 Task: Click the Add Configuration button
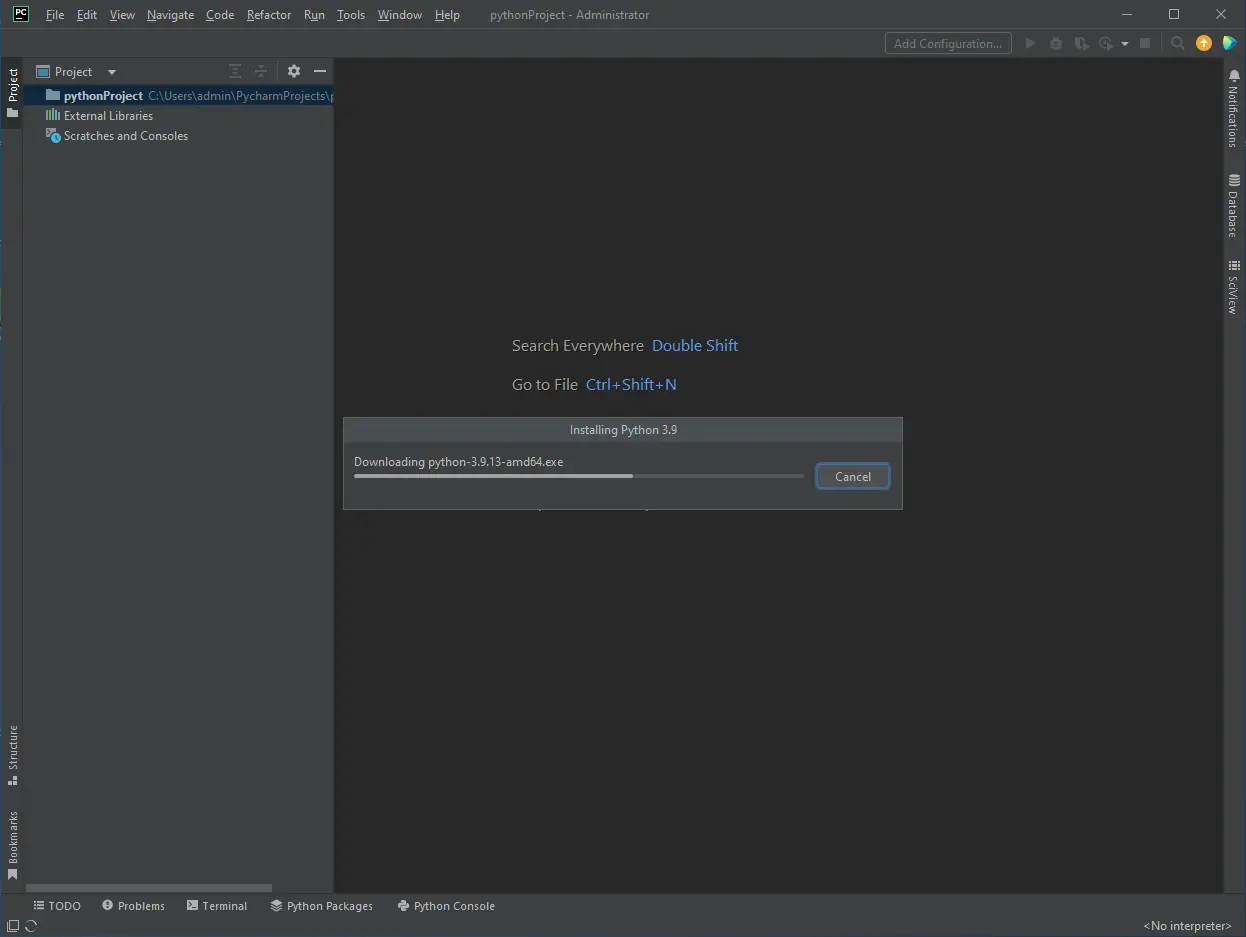(948, 43)
